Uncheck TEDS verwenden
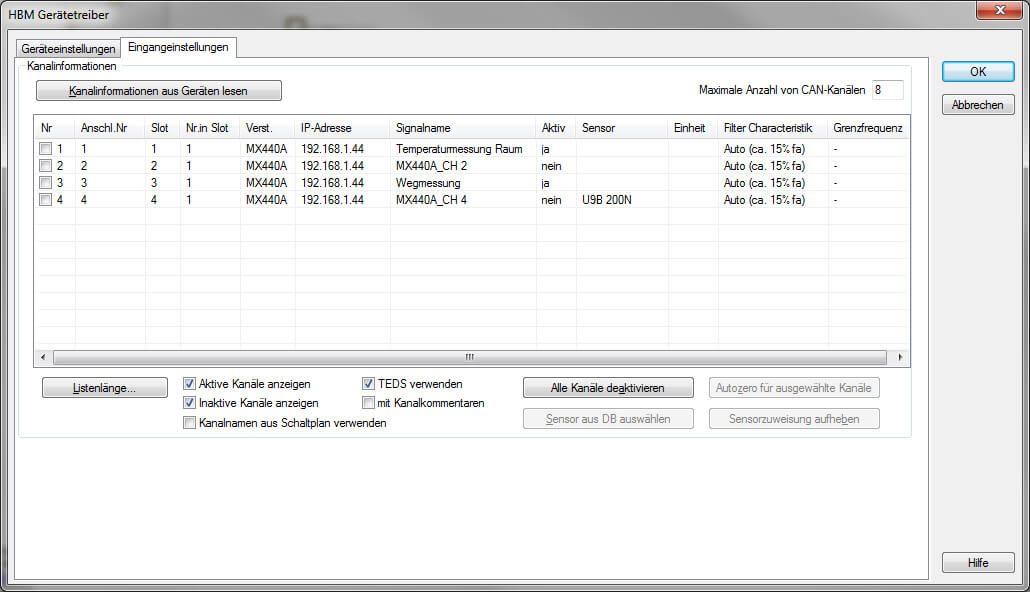Image resolution: width=1030 pixels, height=592 pixels. 368,384
